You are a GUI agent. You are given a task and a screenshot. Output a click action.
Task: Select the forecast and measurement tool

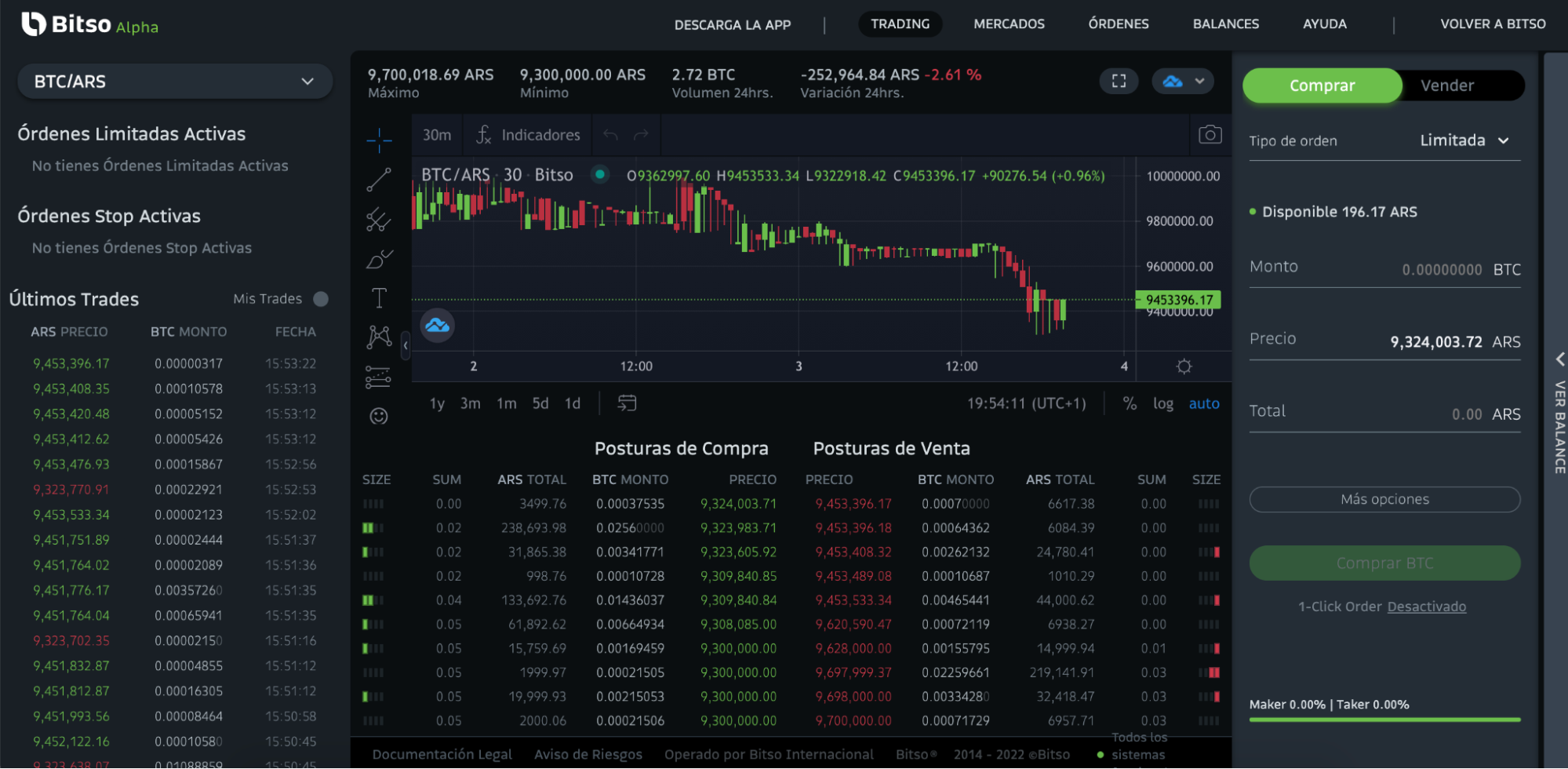(379, 377)
